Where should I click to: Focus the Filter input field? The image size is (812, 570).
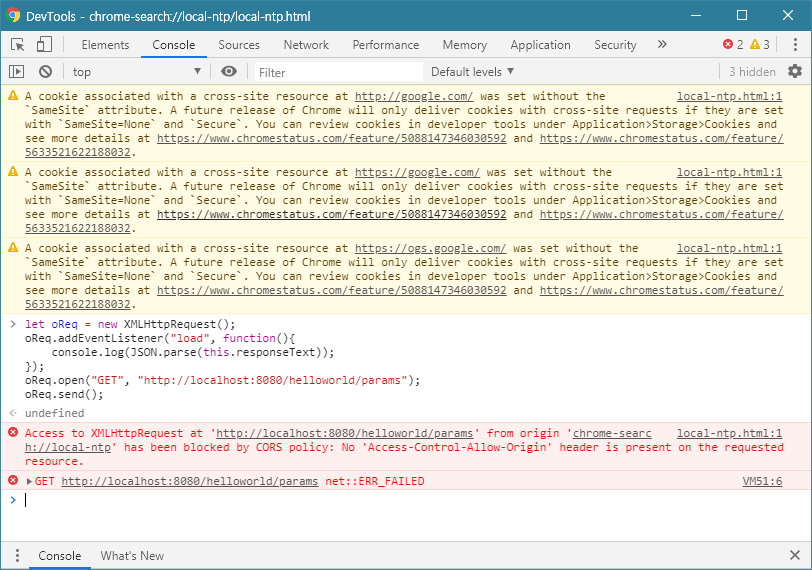tap(339, 72)
